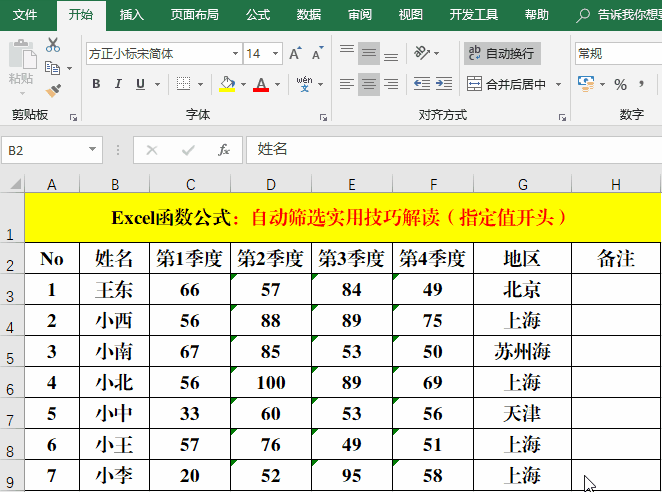Click the 粘贴 paste button
The height and width of the screenshot is (492, 662).
pos(20,65)
